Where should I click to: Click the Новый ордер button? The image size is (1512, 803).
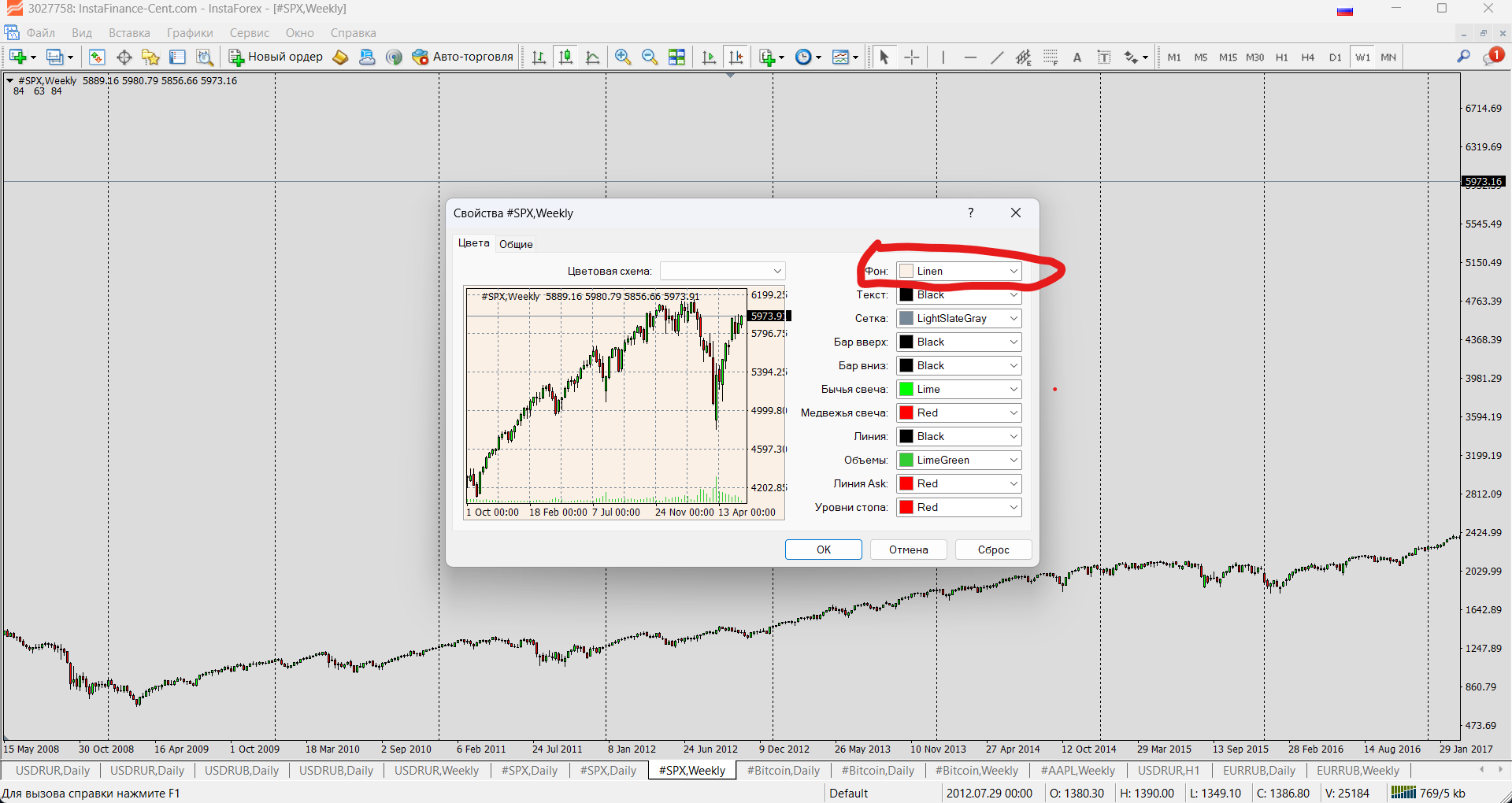pyautogui.click(x=276, y=57)
